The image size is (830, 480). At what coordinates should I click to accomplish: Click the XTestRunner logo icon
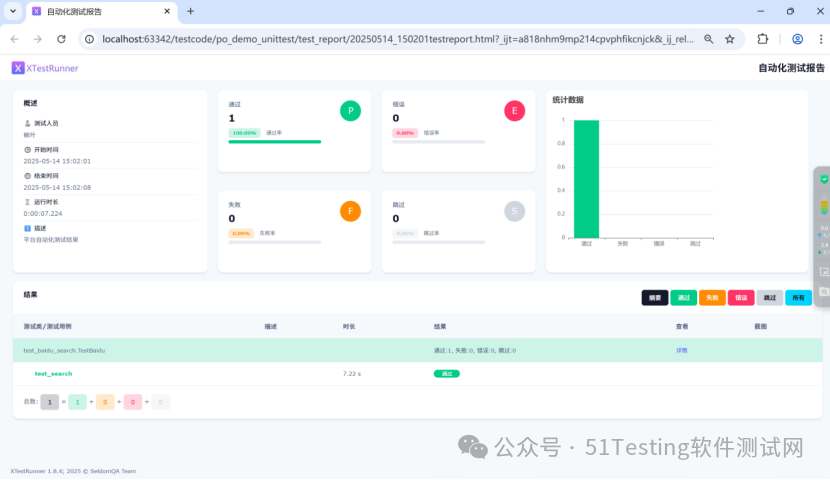click(18, 68)
